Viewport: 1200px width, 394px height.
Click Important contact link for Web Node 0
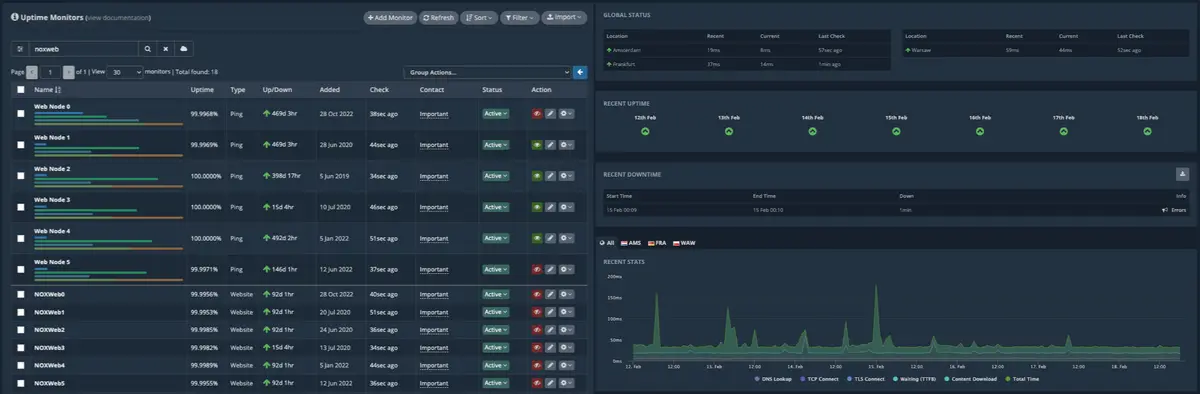(x=433, y=114)
